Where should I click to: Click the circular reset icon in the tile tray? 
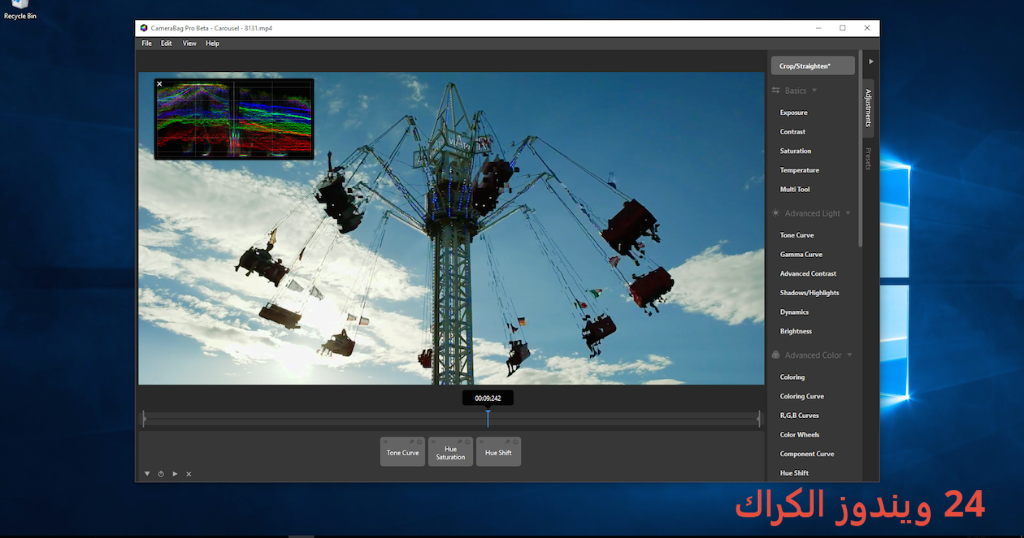click(x=161, y=474)
